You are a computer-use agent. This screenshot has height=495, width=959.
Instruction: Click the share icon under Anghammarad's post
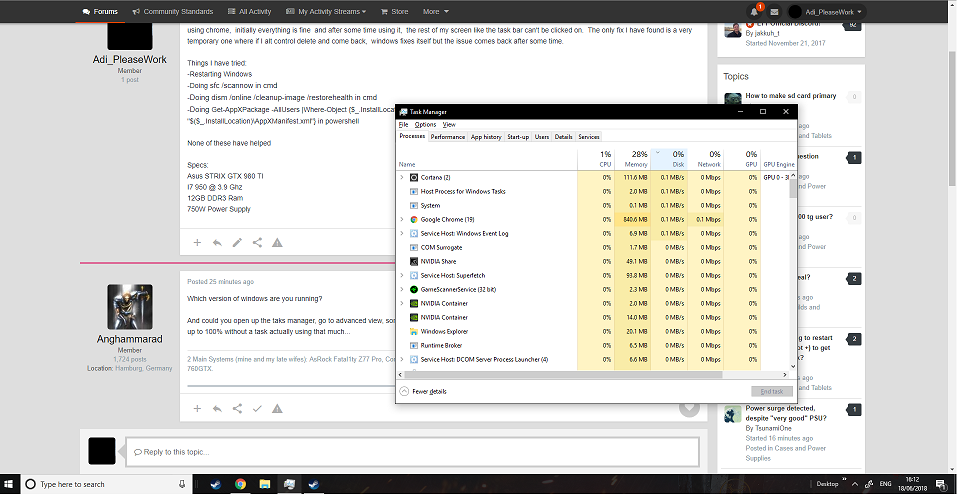237,409
